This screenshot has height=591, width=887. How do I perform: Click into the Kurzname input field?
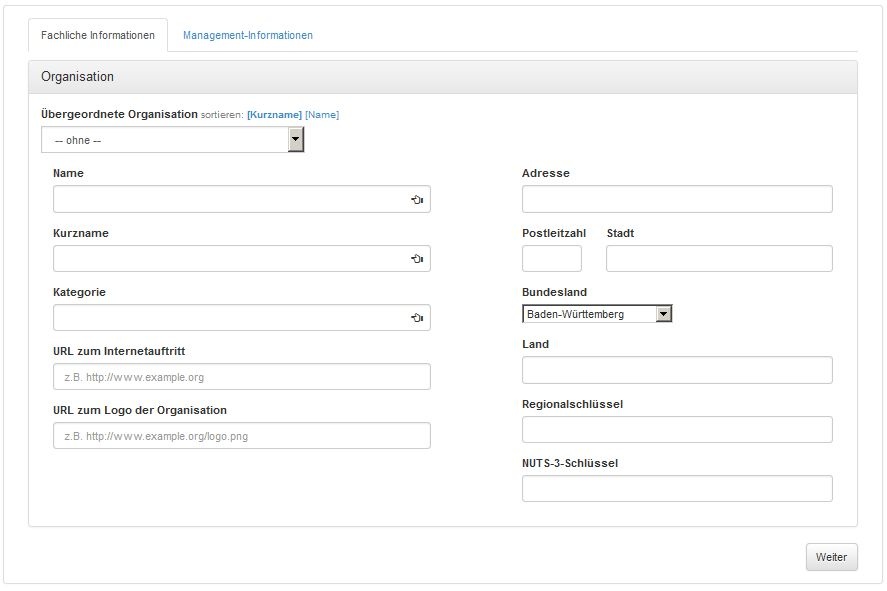pyautogui.click(x=230, y=259)
